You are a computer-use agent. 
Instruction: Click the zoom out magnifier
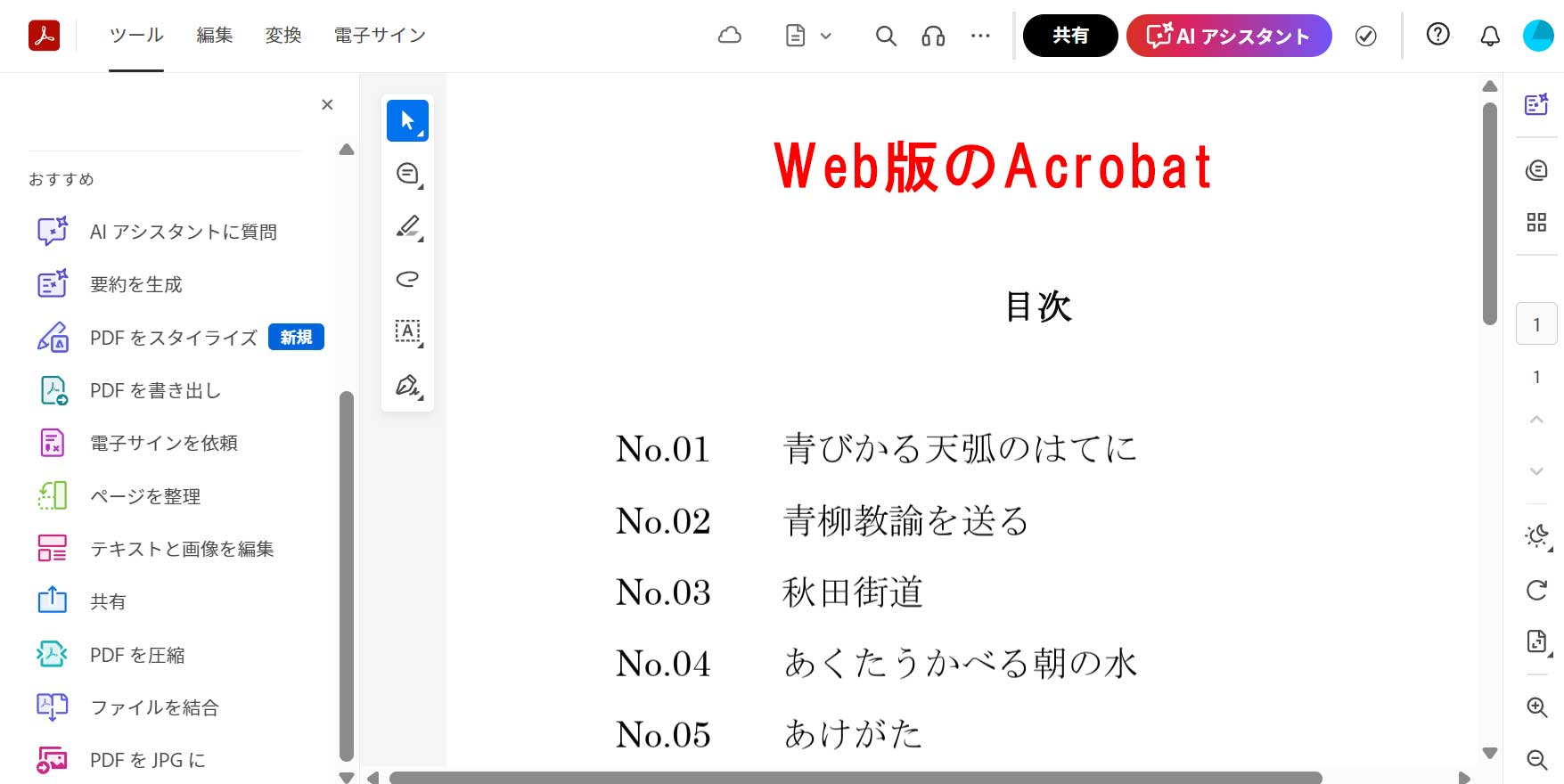pos(1536,759)
